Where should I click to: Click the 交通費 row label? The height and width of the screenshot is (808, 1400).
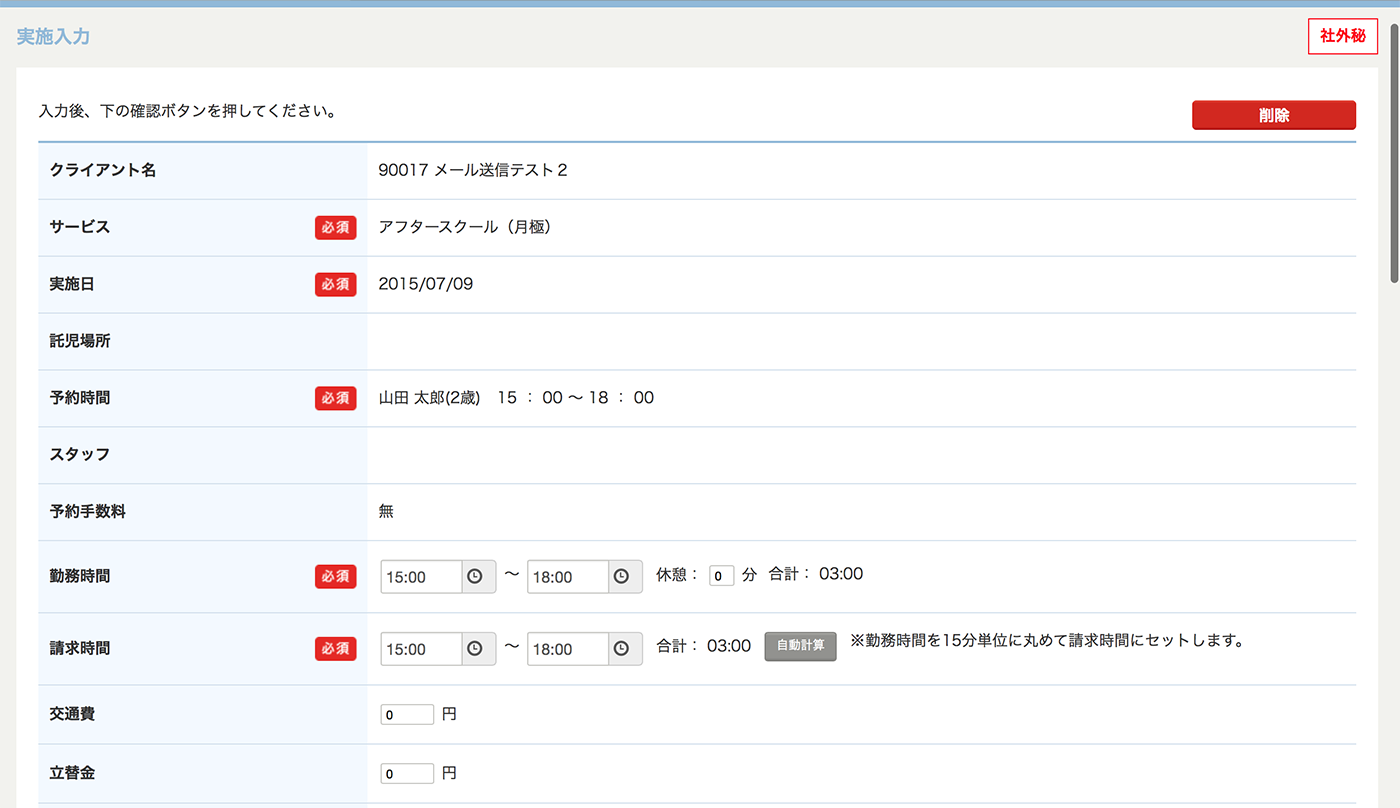[73, 714]
